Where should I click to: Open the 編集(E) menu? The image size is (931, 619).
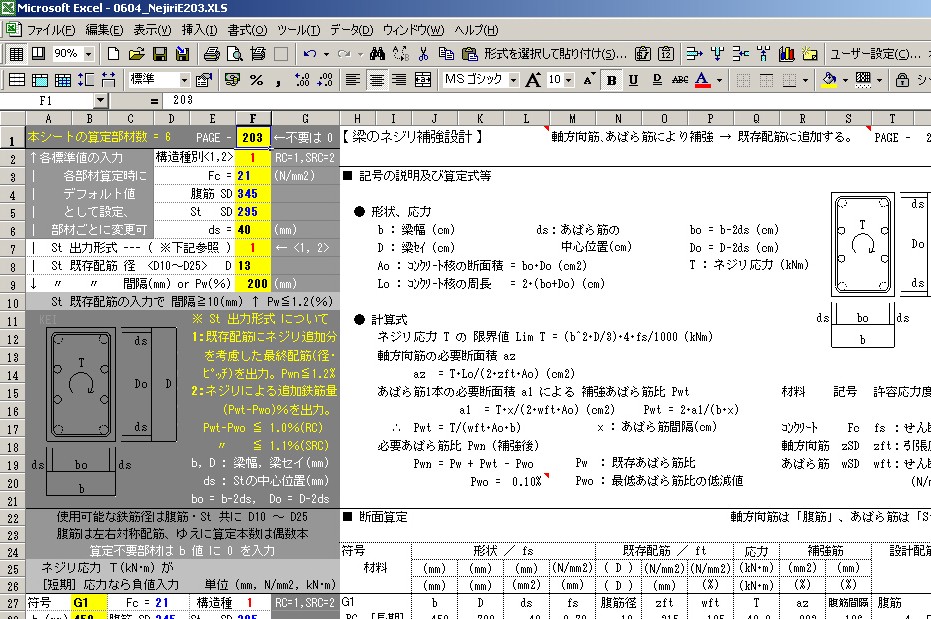104,30
